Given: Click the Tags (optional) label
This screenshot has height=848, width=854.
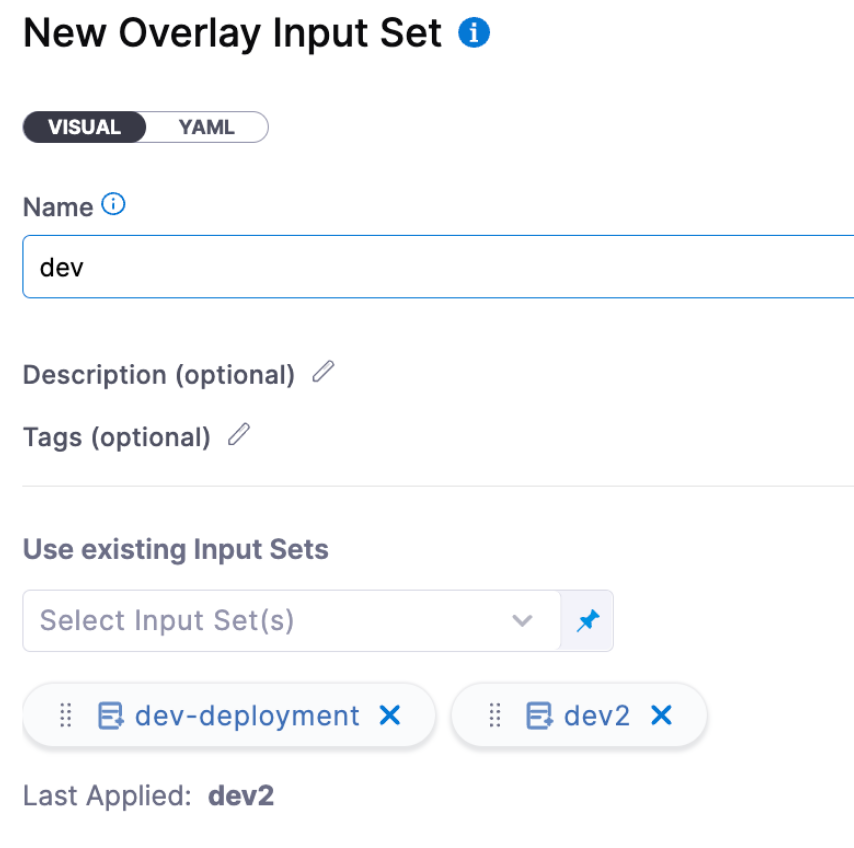Looking at the screenshot, I should click(x=117, y=437).
